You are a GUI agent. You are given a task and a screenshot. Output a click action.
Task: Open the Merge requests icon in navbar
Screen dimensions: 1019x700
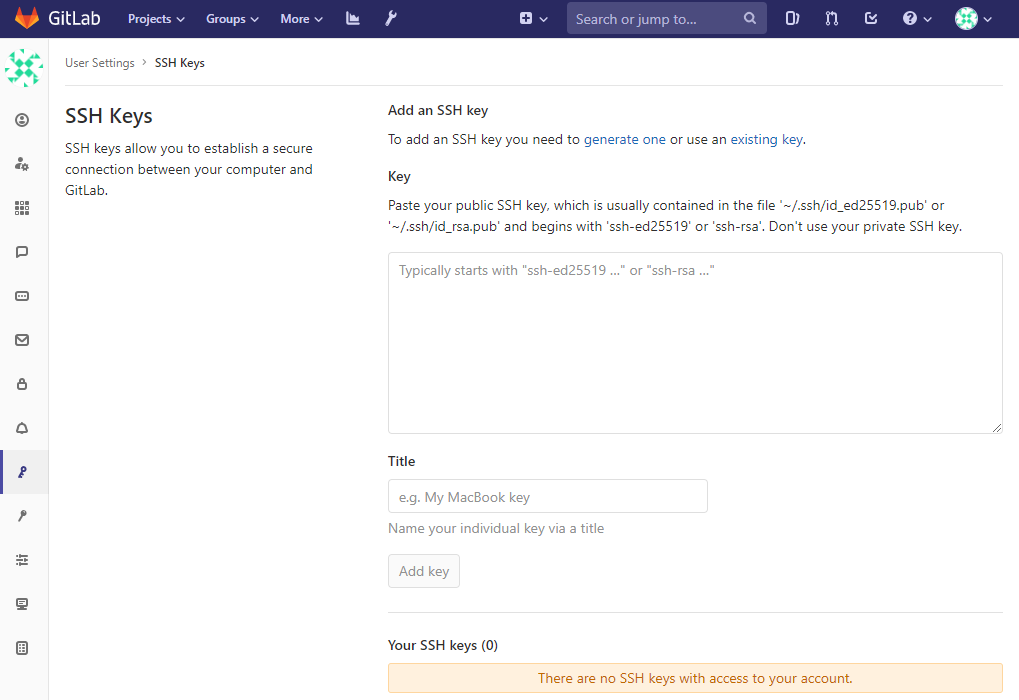[x=832, y=19]
